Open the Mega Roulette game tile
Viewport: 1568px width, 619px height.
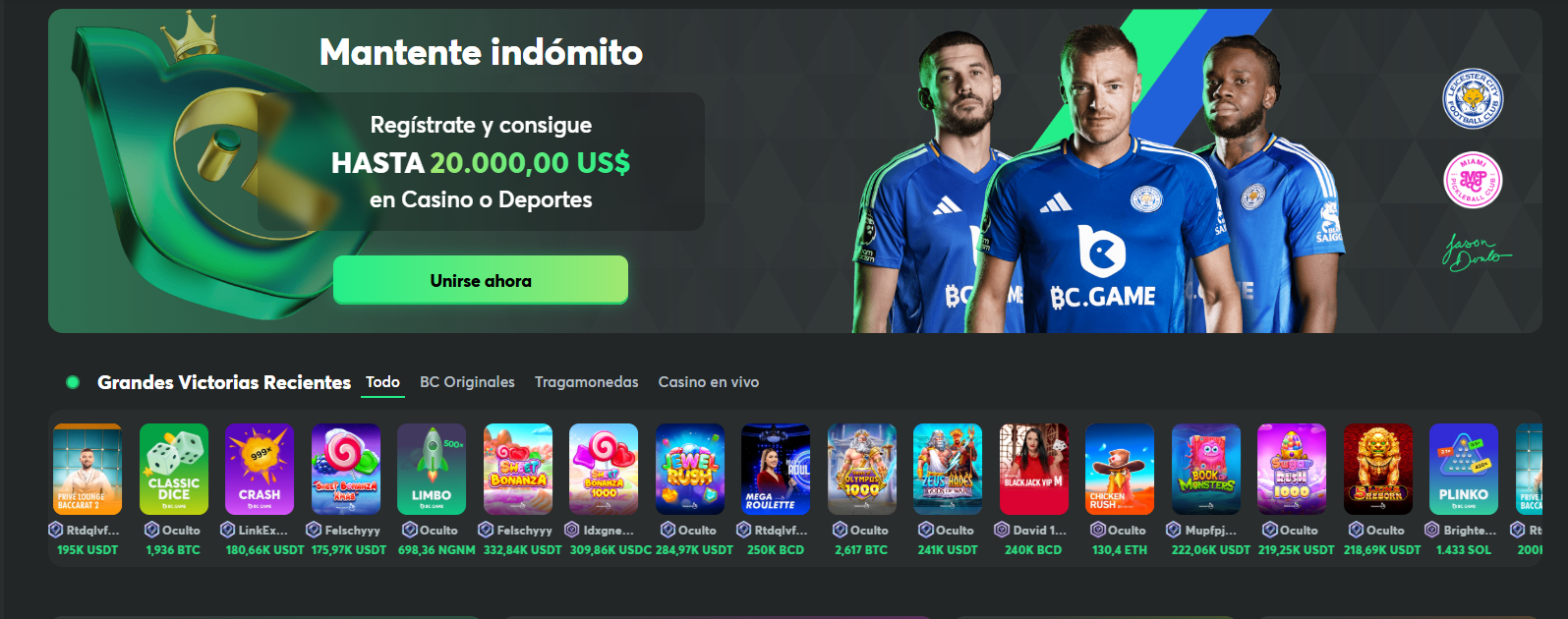(x=776, y=469)
